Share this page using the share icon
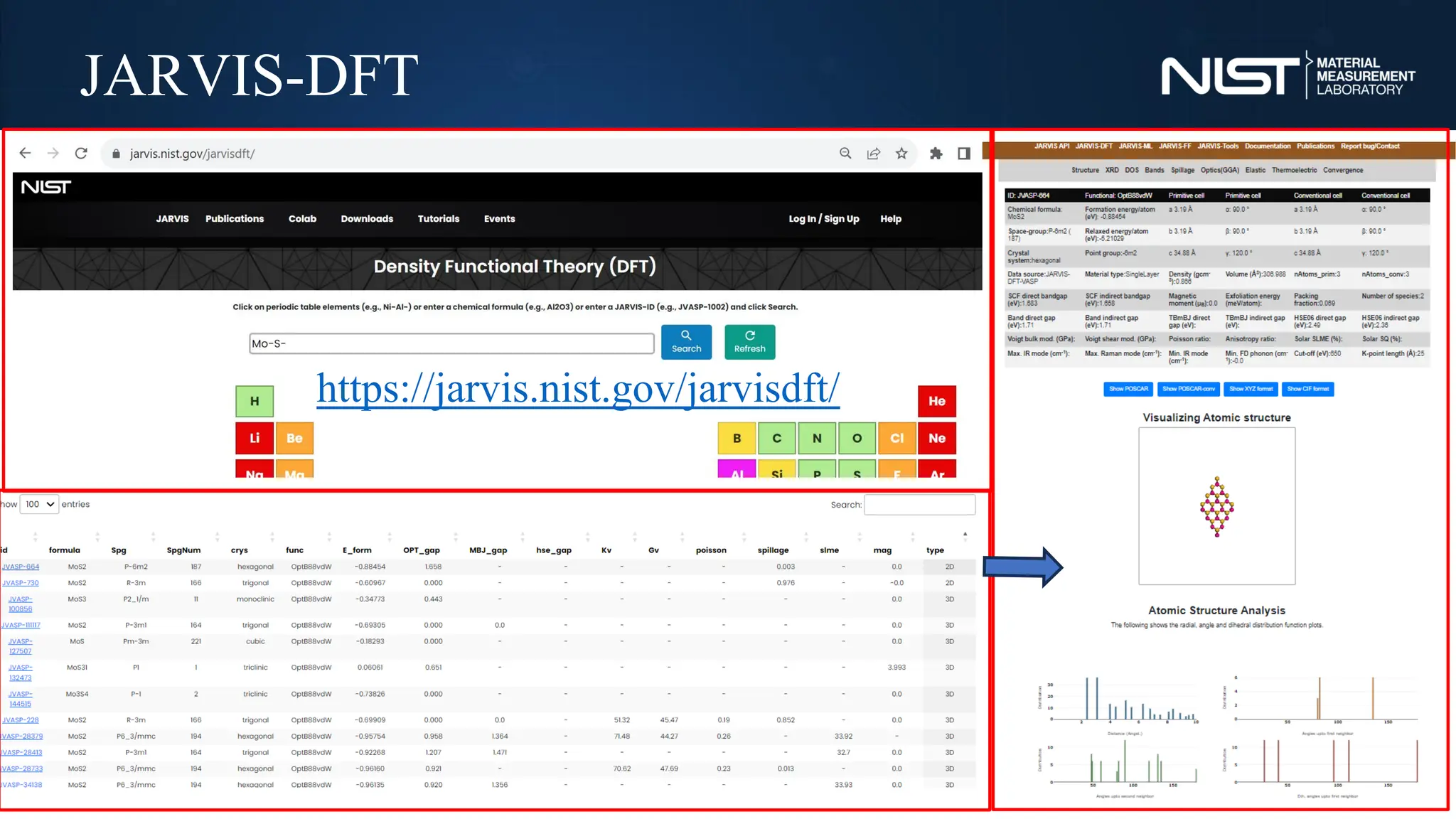The image size is (1456, 819). click(x=874, y=153)
